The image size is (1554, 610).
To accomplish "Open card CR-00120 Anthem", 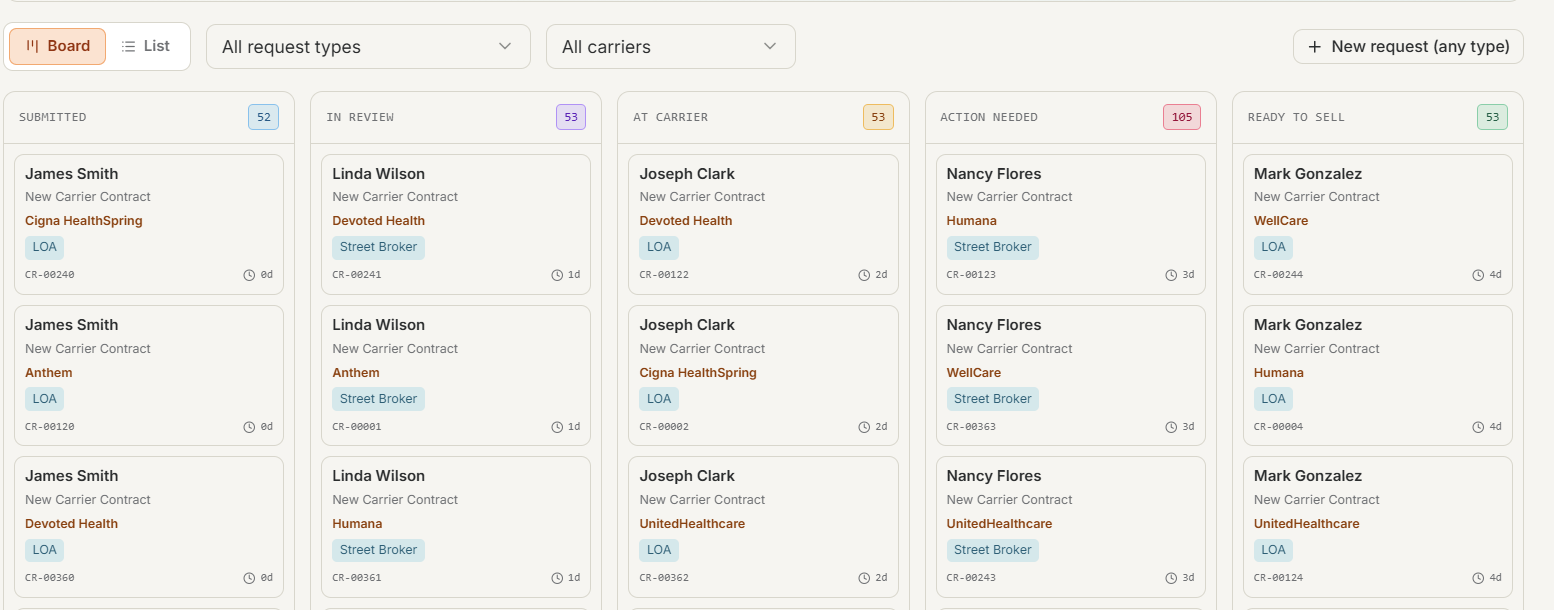I will 149,375.
